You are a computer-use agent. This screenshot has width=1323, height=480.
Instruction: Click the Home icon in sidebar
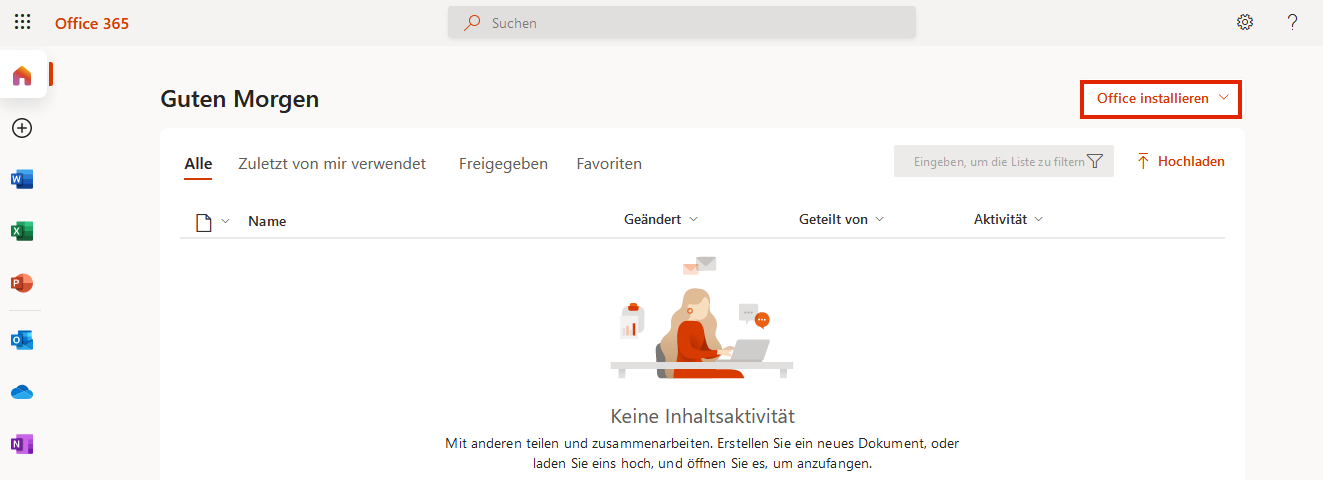click(x=22, y=76)
